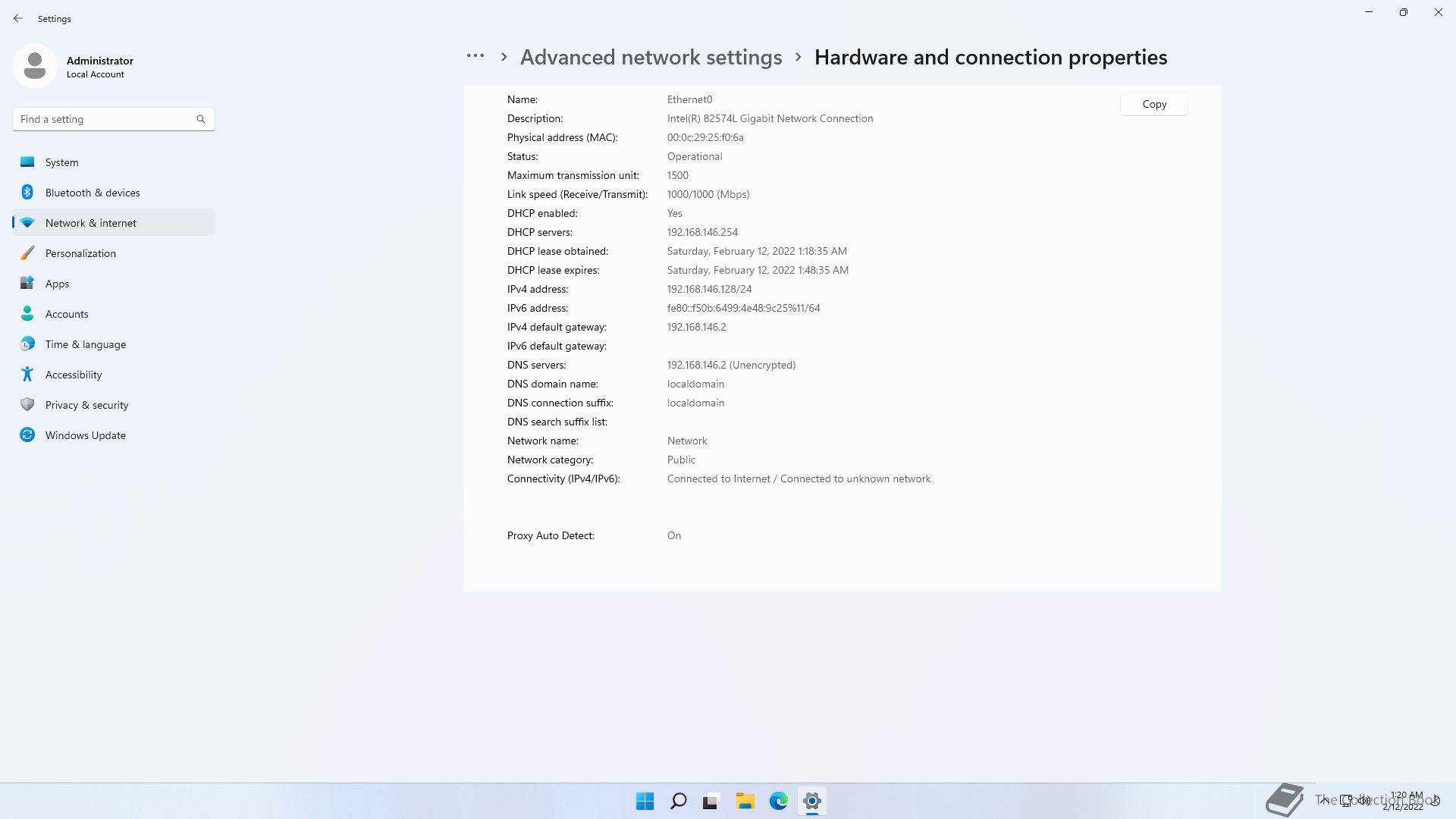Open Personalization settings
The height and width of the screenshot is (819, 1456).
tap(114, 253)
